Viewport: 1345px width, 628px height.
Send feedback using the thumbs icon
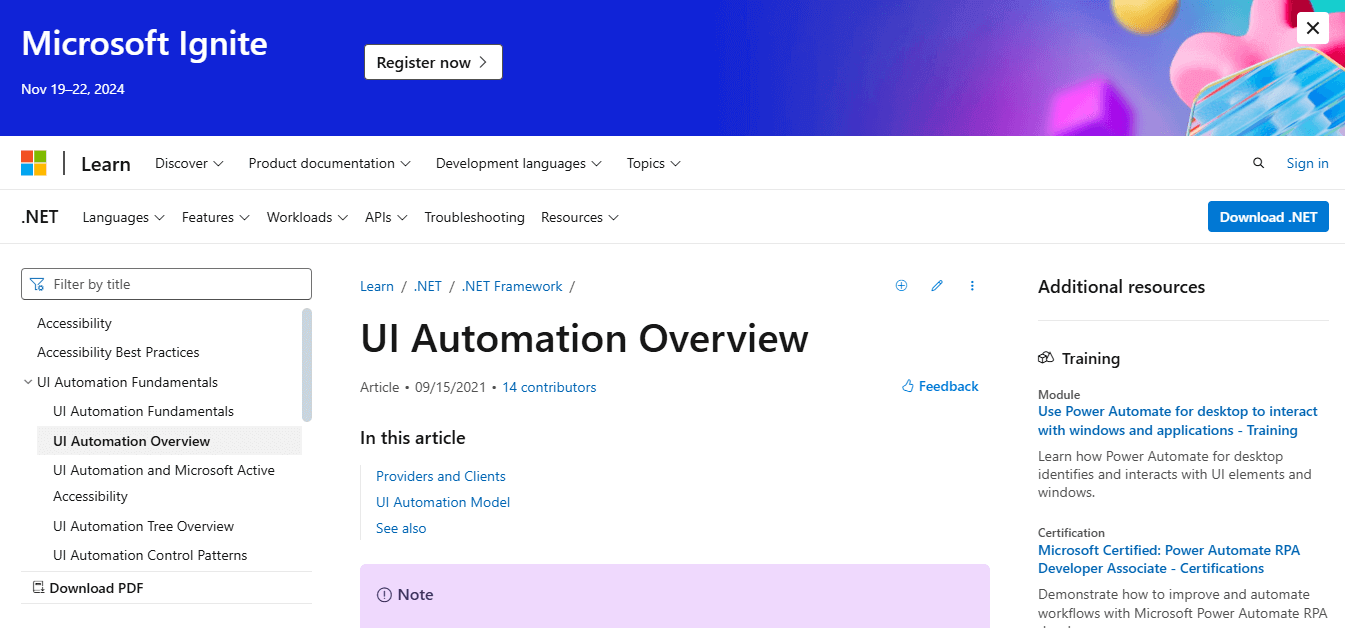pos(938,385)
